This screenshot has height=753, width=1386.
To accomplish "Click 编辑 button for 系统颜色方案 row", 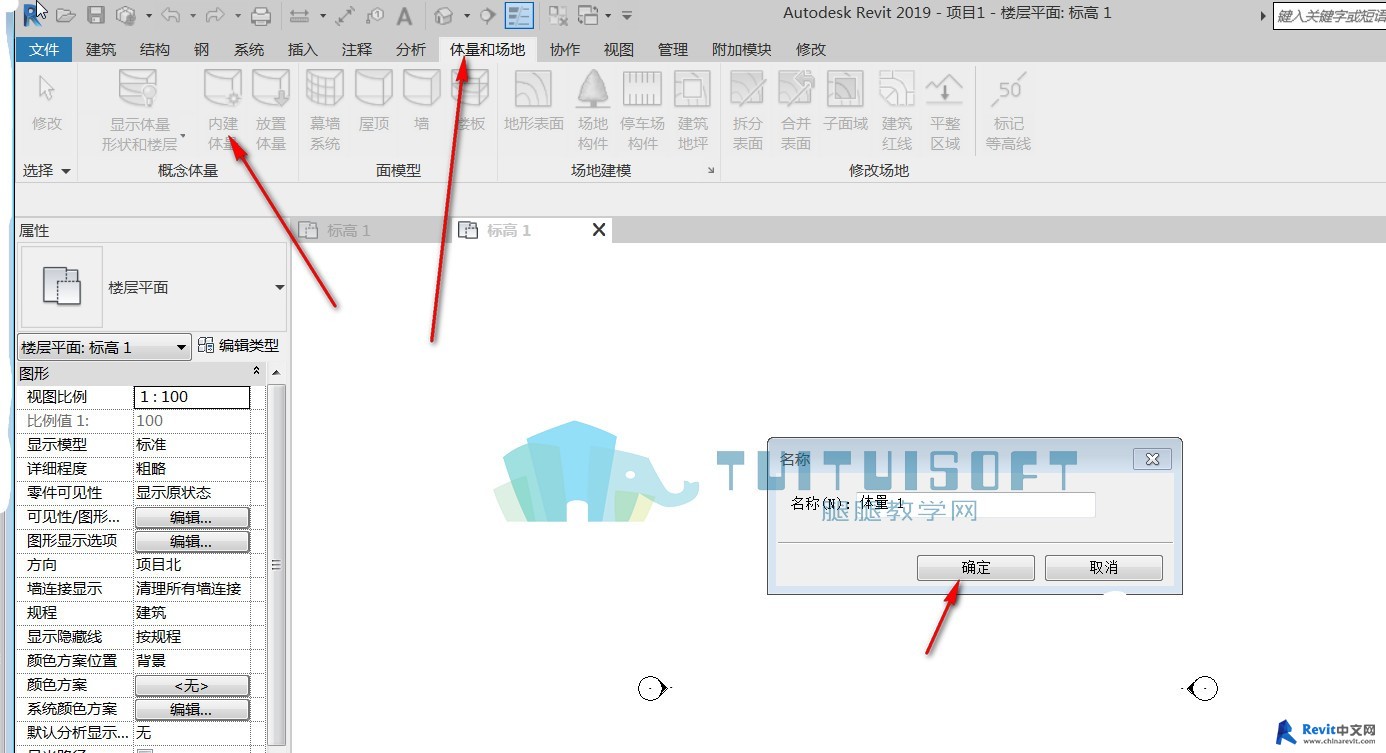I will coord(191,709).
